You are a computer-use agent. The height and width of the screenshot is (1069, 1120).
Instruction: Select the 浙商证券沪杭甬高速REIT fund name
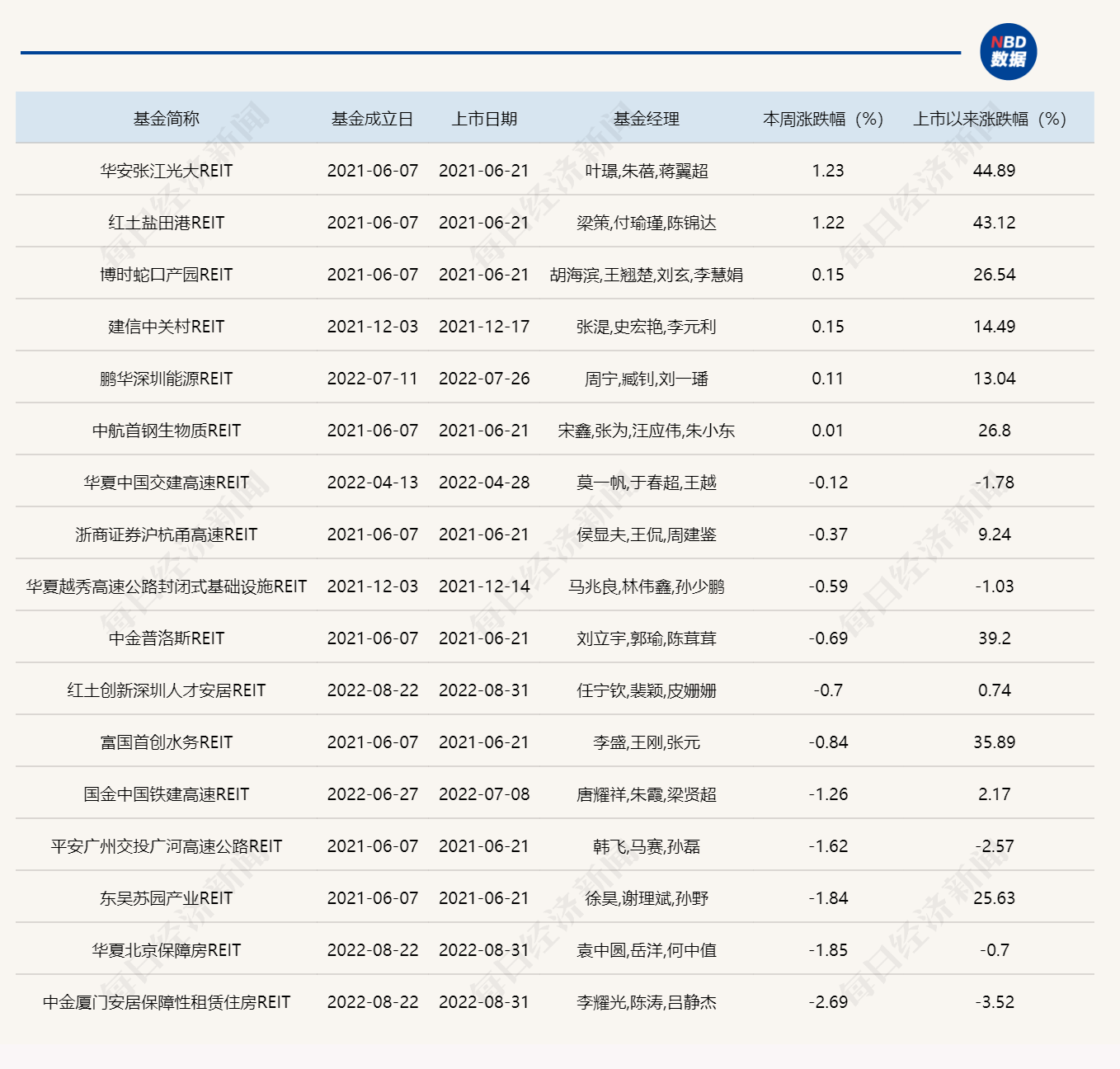point(167,534)
